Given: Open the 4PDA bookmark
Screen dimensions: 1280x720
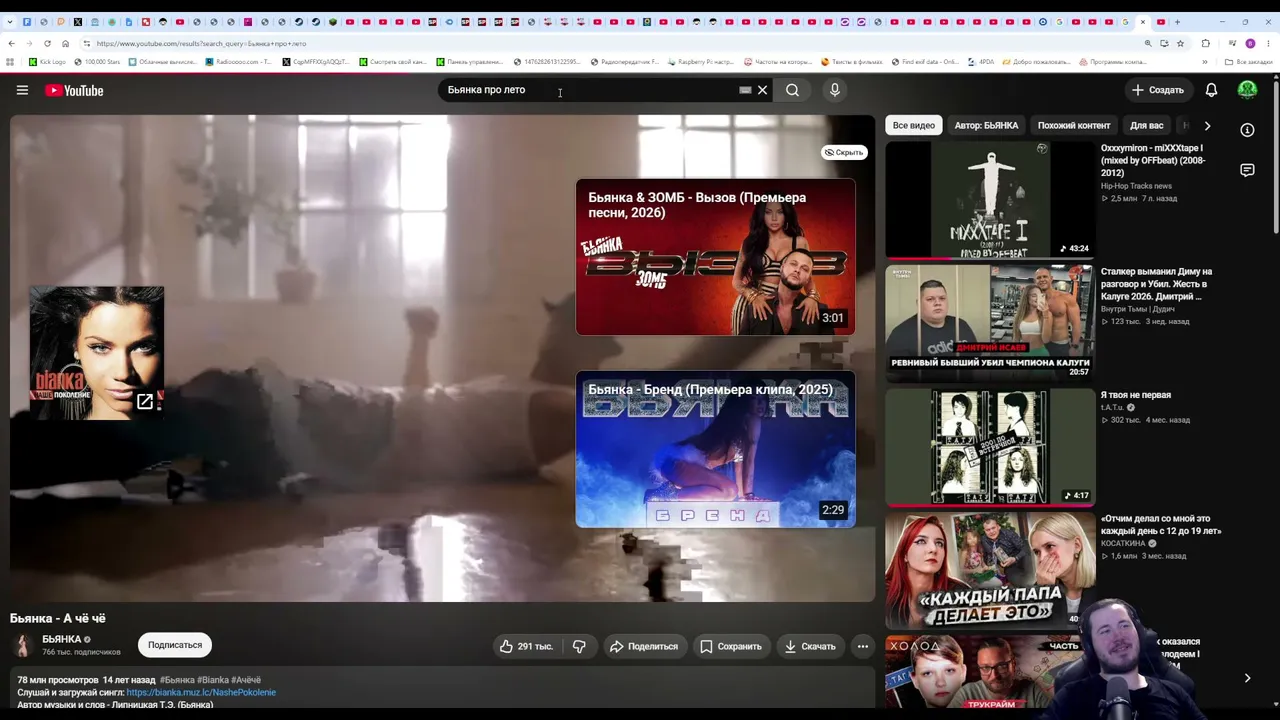Looking at the screenshot, I should coord(981,62).
